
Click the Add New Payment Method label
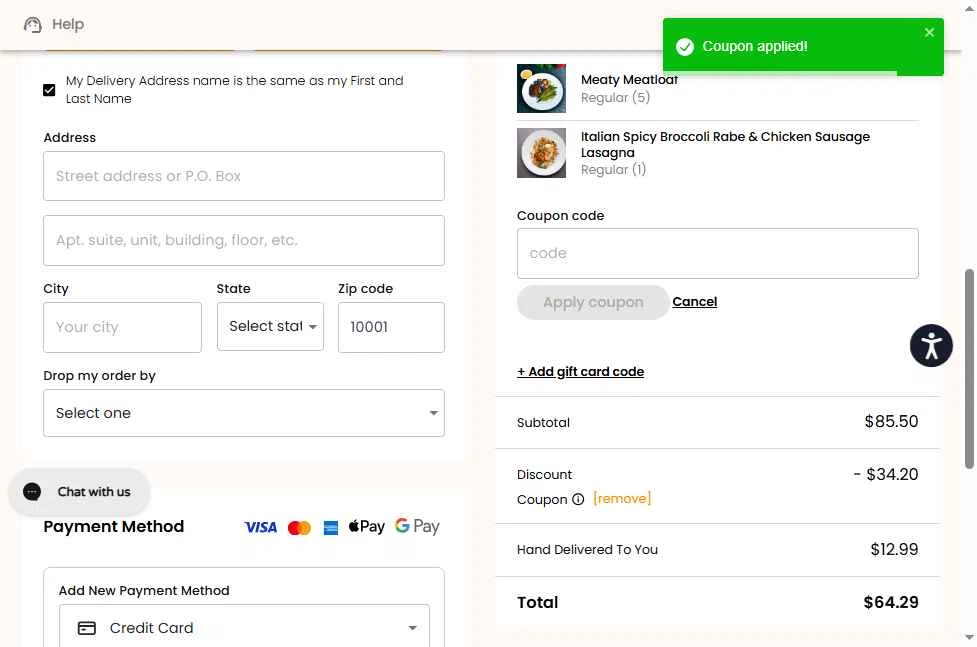click(x=144, y=590)
